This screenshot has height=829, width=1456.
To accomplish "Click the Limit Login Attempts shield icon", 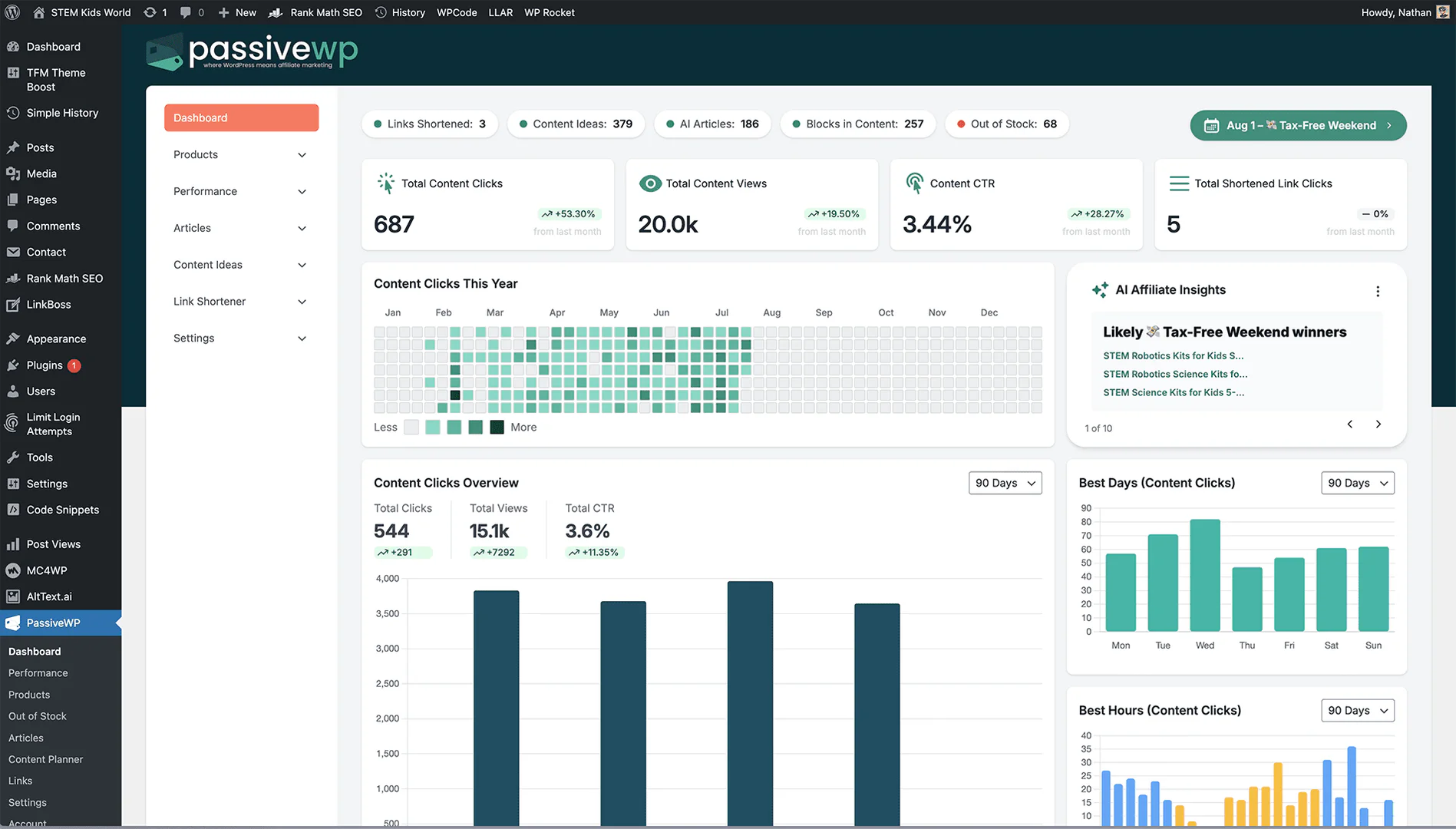I will click(x=12, y=424).
